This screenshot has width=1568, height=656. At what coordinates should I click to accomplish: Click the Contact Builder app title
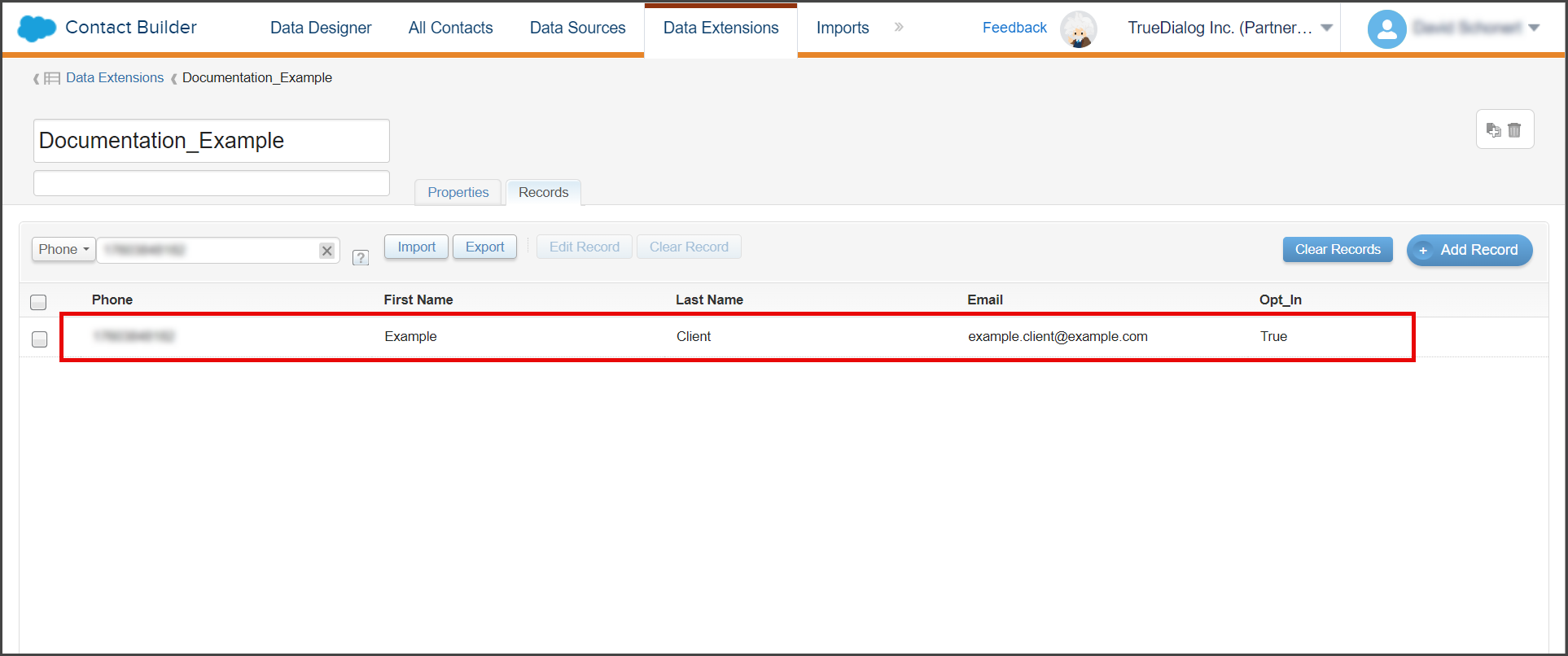131,28
